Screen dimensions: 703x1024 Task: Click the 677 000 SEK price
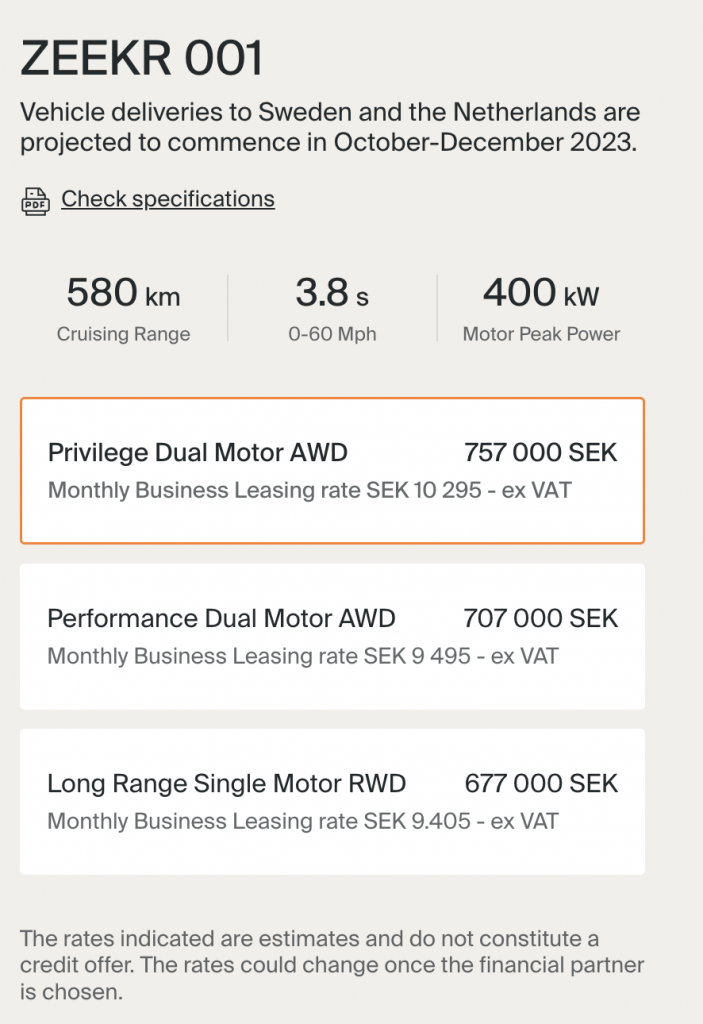541,783
